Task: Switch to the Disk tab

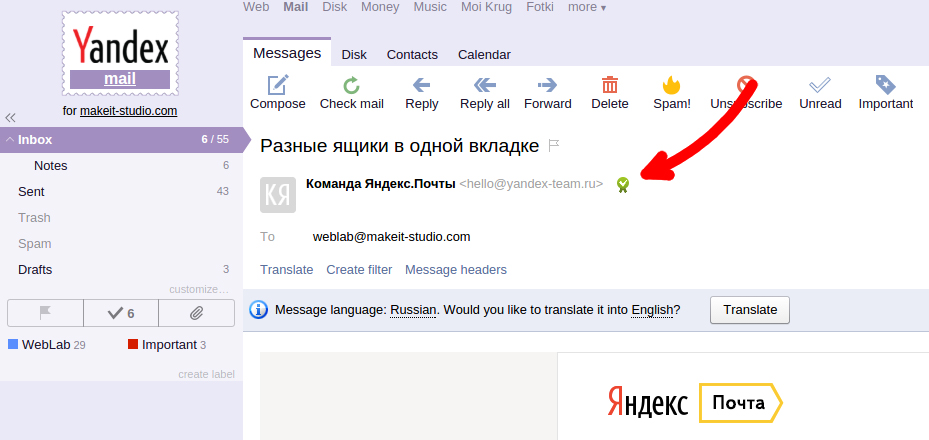Action: pyautogui.click(x=354, y=55)
